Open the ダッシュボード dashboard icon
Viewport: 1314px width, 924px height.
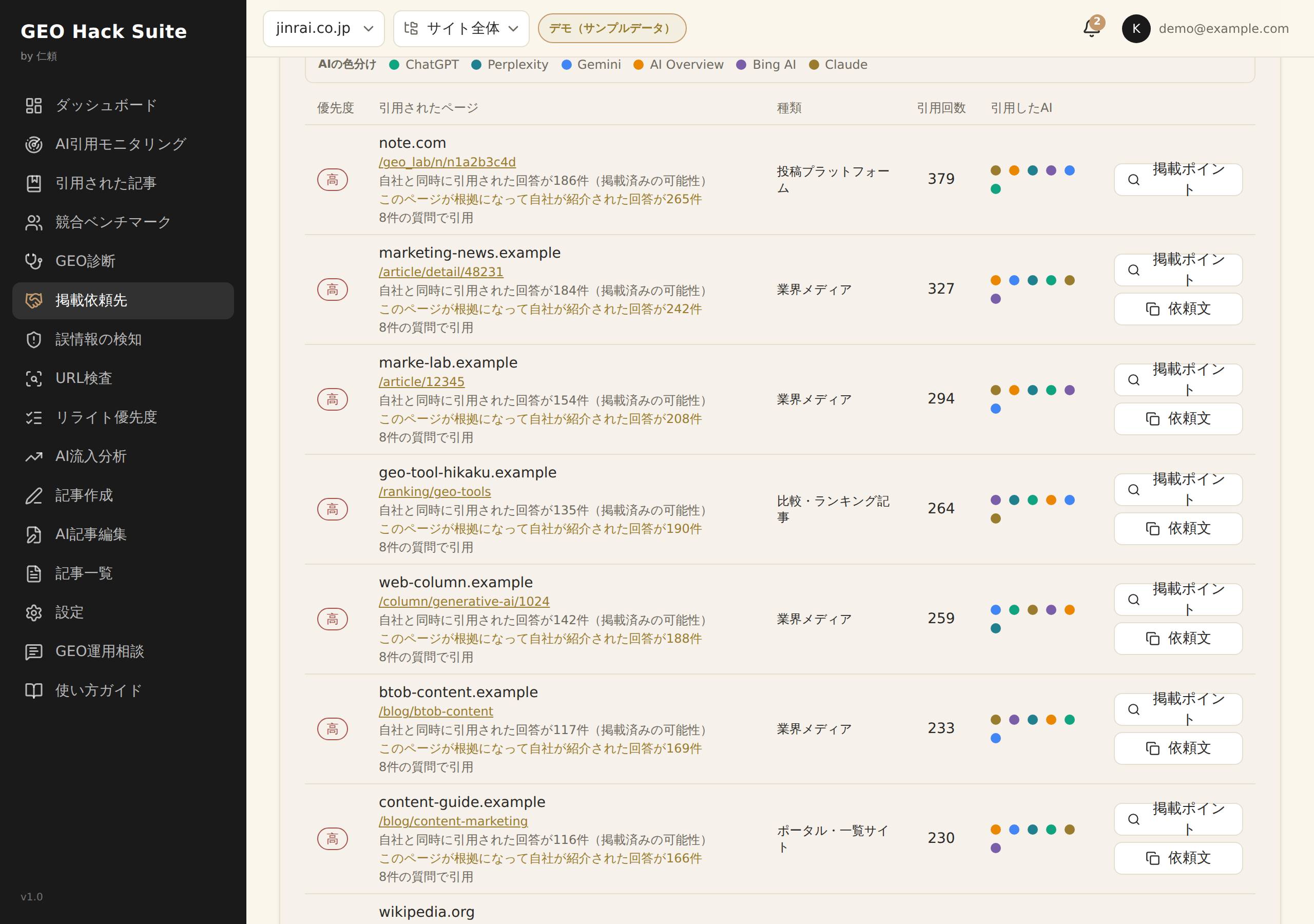34,105
